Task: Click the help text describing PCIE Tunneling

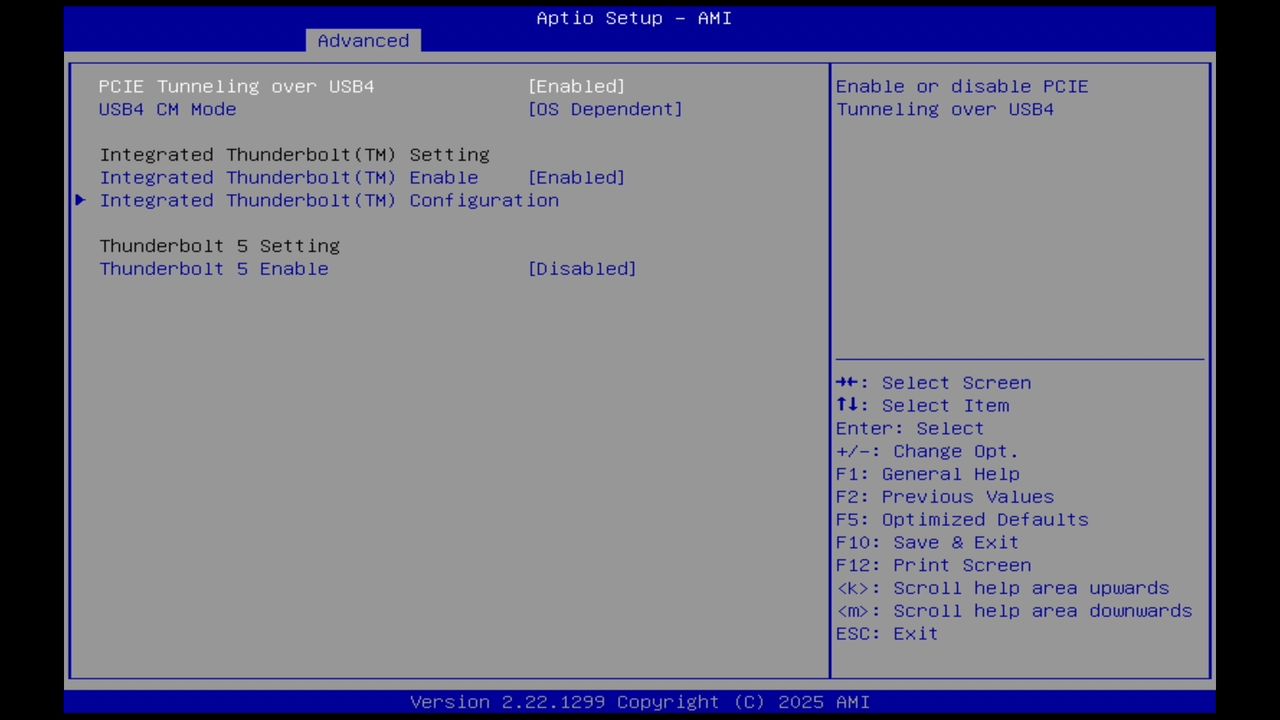Action: pos(962,97)
